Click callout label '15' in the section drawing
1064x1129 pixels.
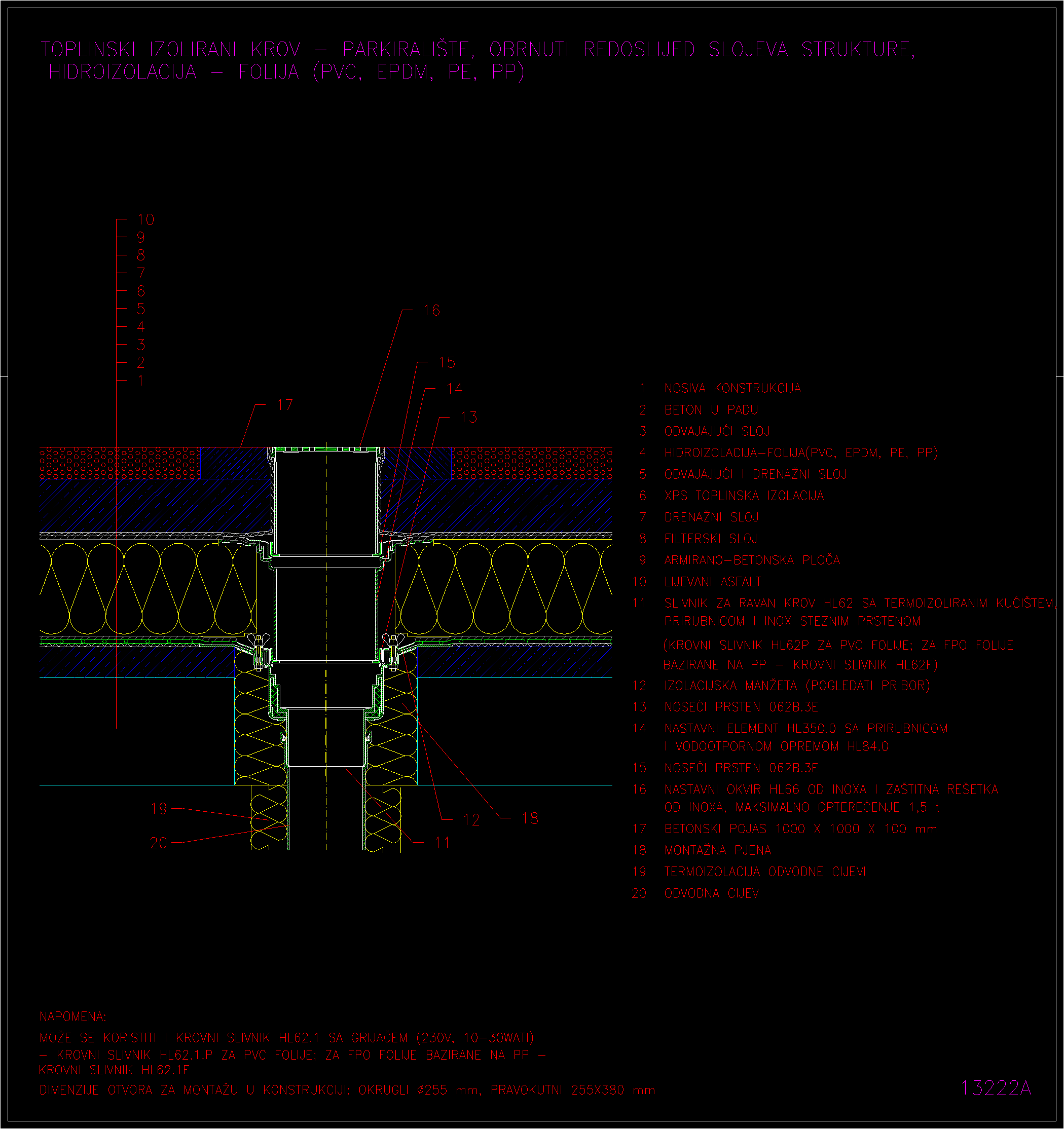pyautogui.click(x=447, y=362)
